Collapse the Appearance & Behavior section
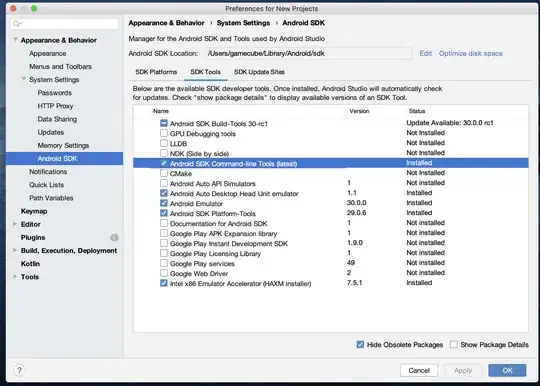The width and height of the screenshot is (540, 386). coord(15,40)
